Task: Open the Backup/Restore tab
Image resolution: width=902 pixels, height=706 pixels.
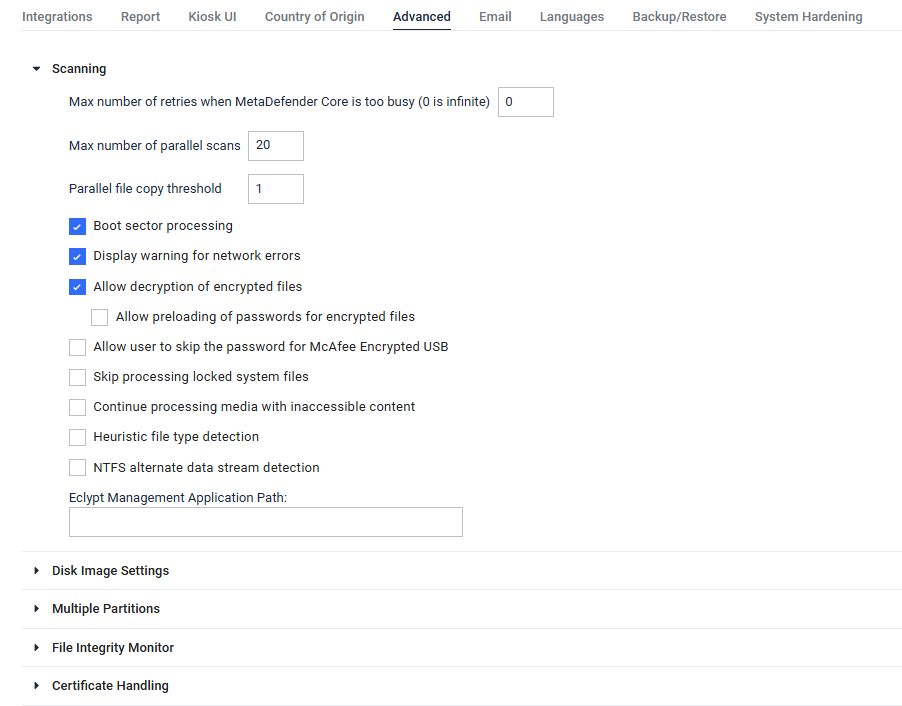Action: point(679,17)
